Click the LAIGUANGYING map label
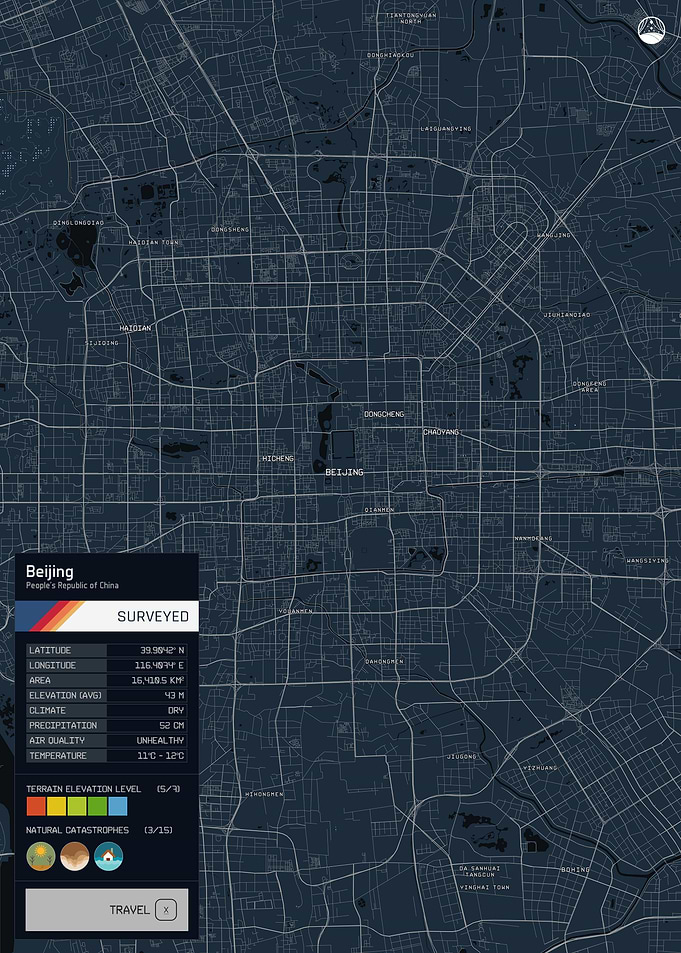The width and height of the screenshot is (681, 953). (x=446, y=129)
